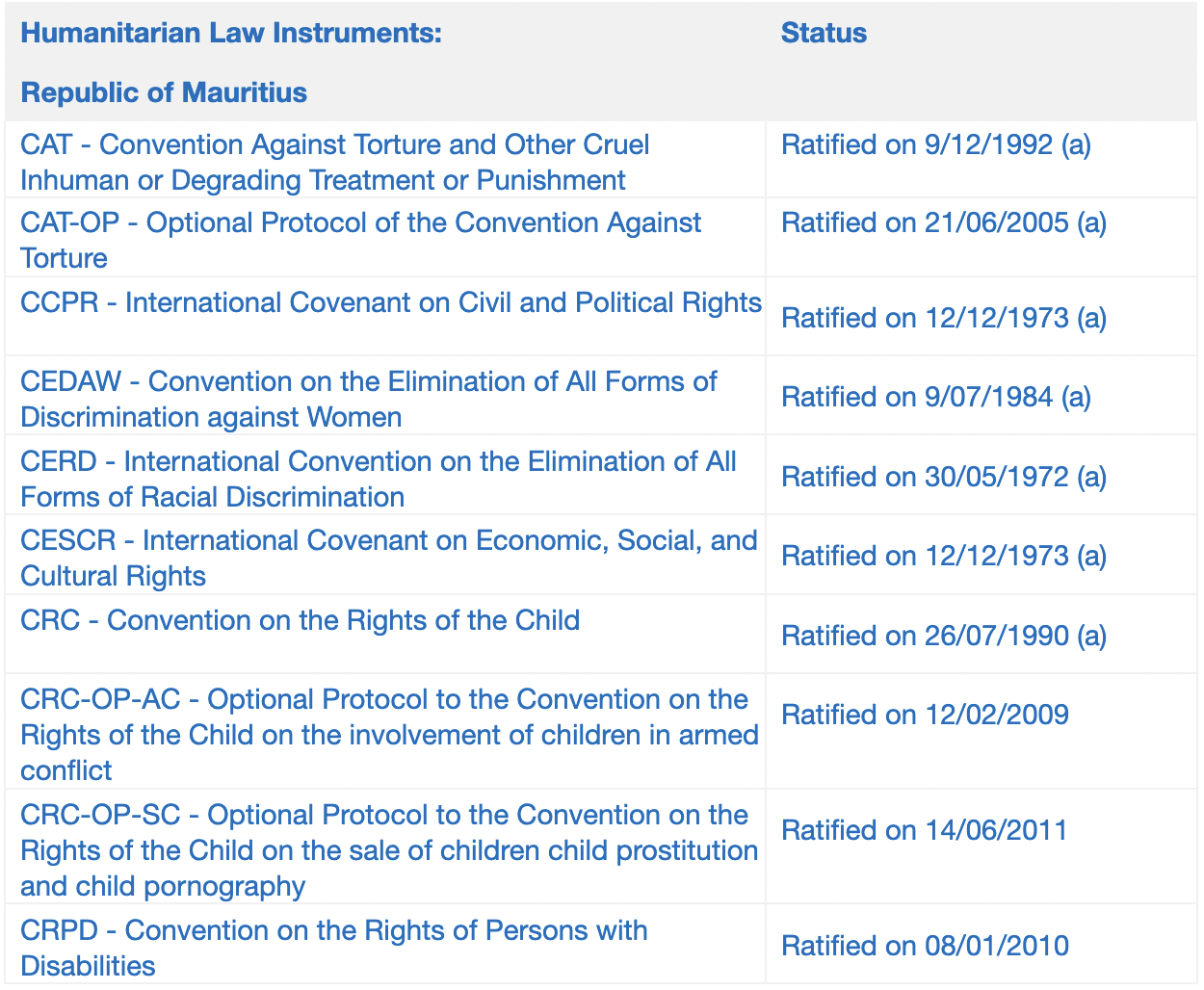The height and width of the screenshot is (990, 1204).
Task: Open the CESCR Covenant link
Action: pos(389,559)
